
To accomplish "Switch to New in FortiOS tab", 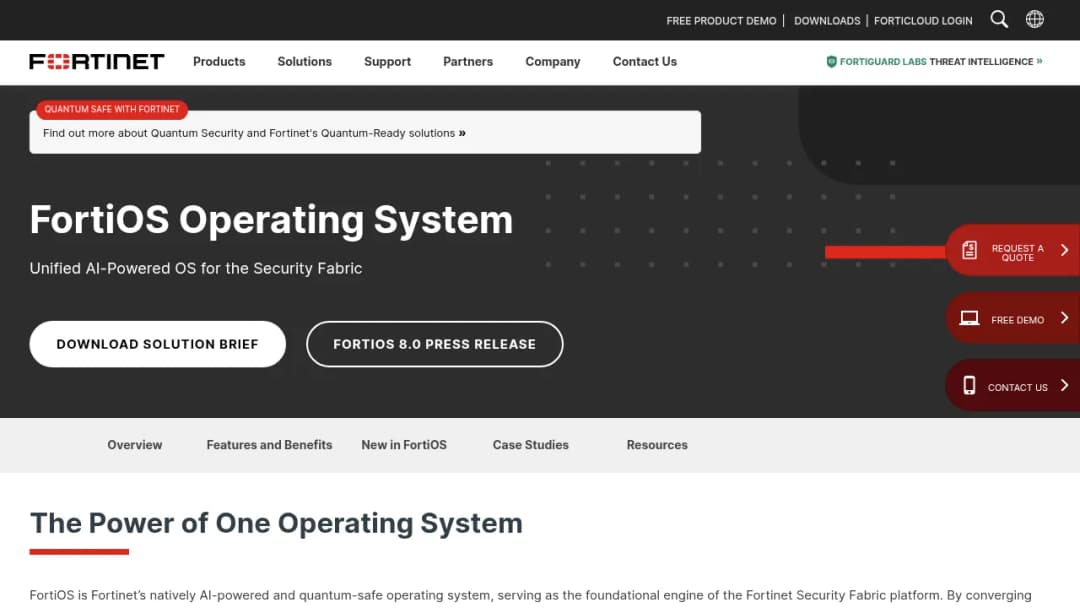I will pyautogui.click(x=404, y=445).
